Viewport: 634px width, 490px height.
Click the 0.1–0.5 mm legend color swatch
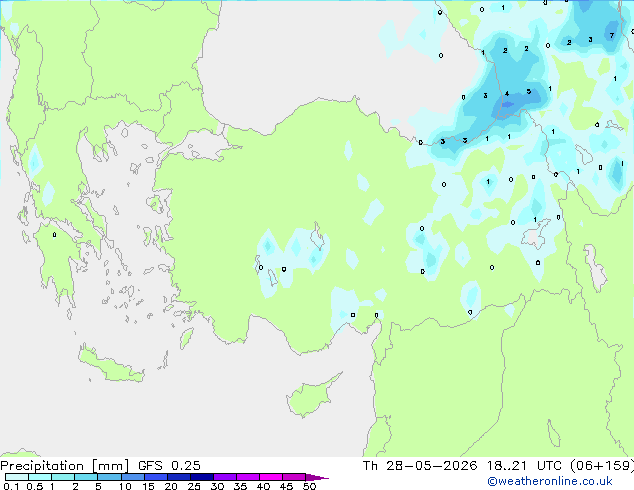17,477
